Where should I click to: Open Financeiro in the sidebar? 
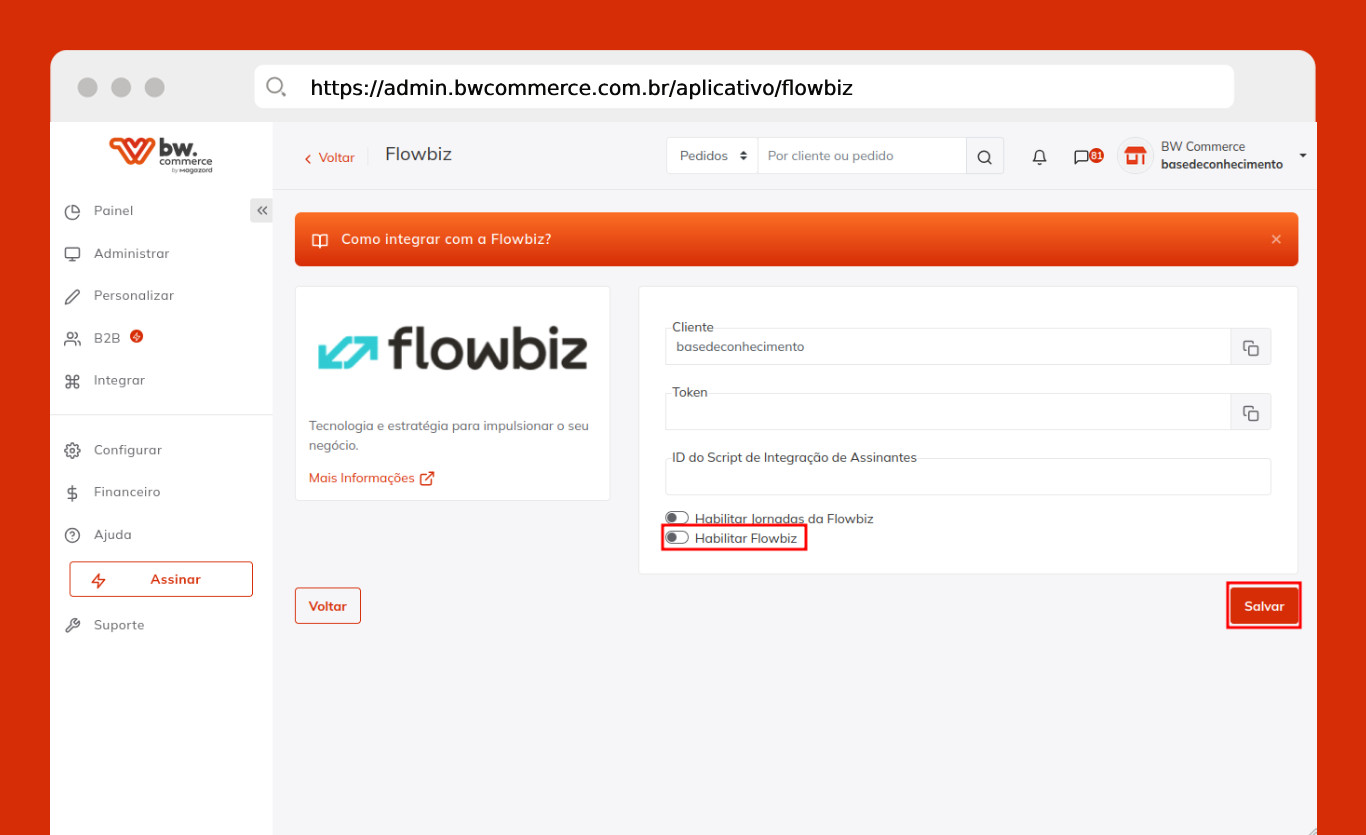pos(127,492)
